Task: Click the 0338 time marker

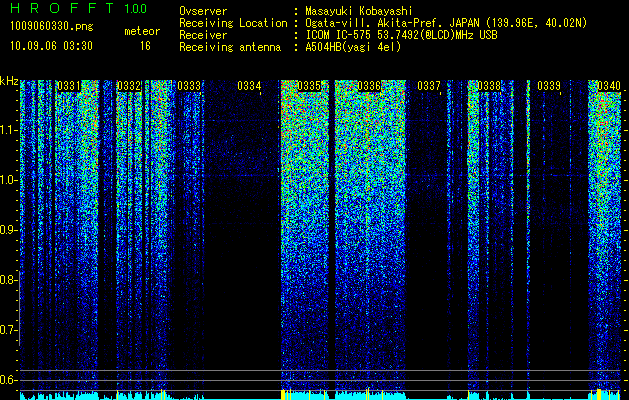Action: point(489,86)
